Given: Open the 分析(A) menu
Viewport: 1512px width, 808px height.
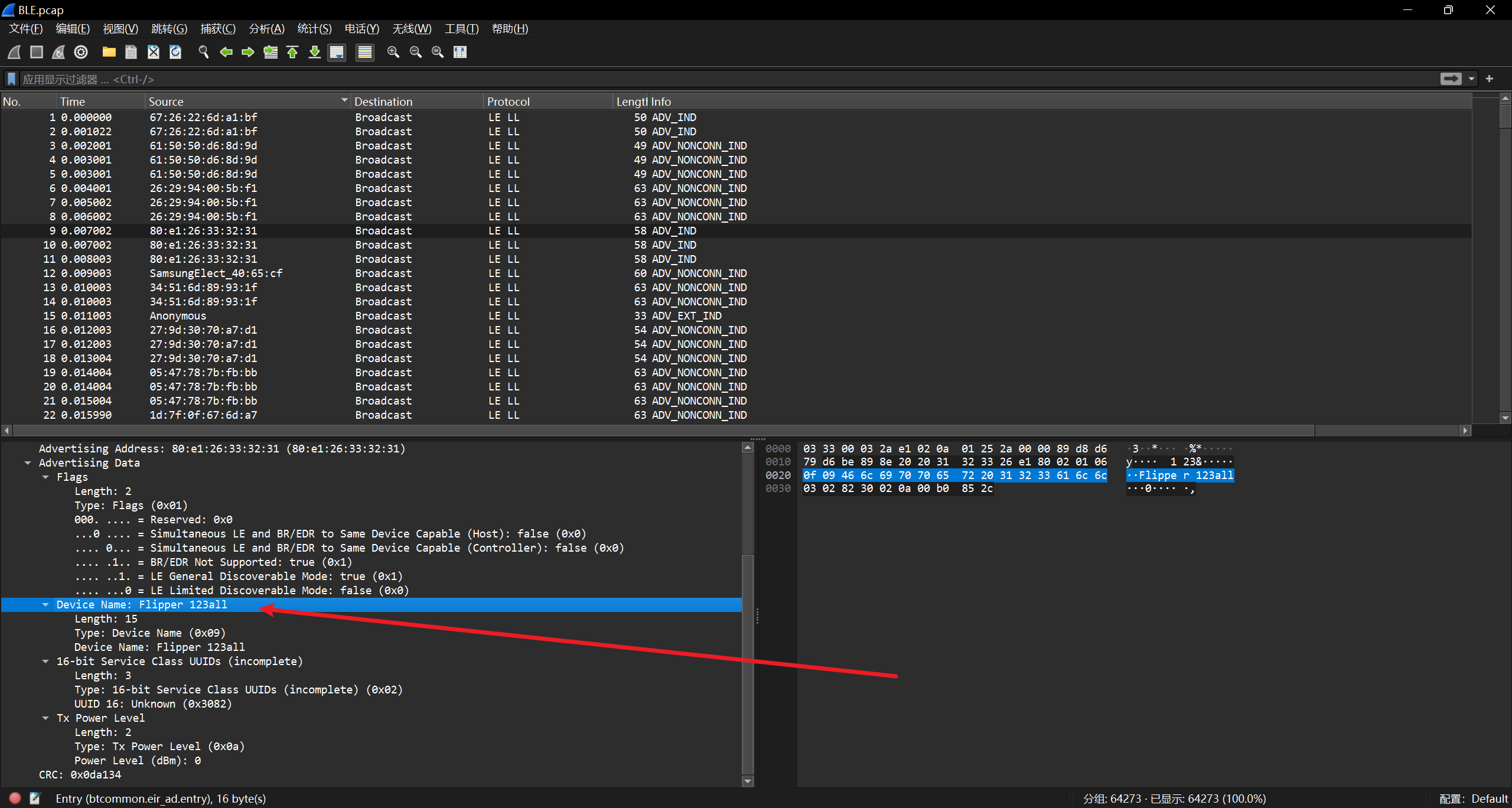Looking at the screenshot, I should [266, 28].
